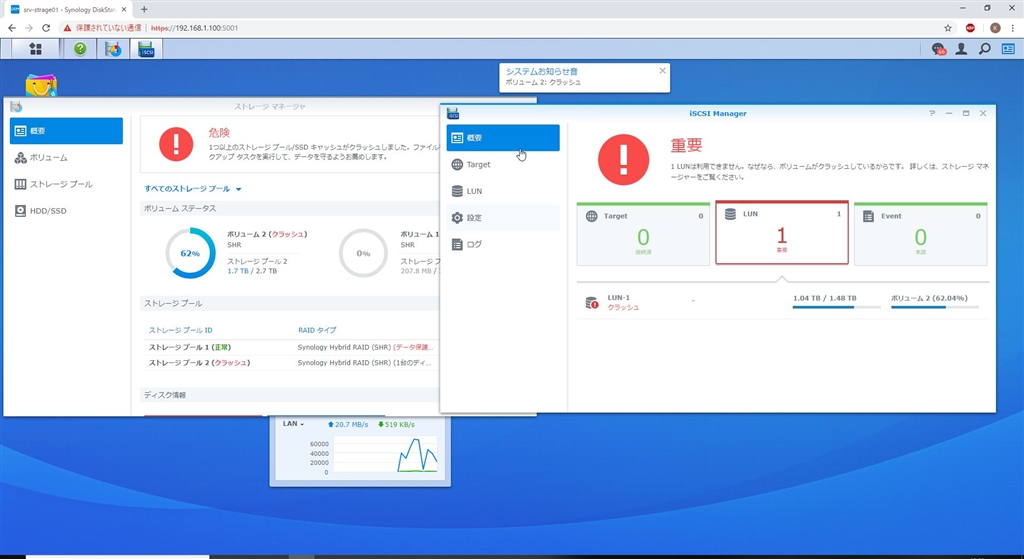Select 設定 in iSCSI Manager sidebar
This screenshot has width=1024, height=559.
pyautogui.click(x=503, y=217)
